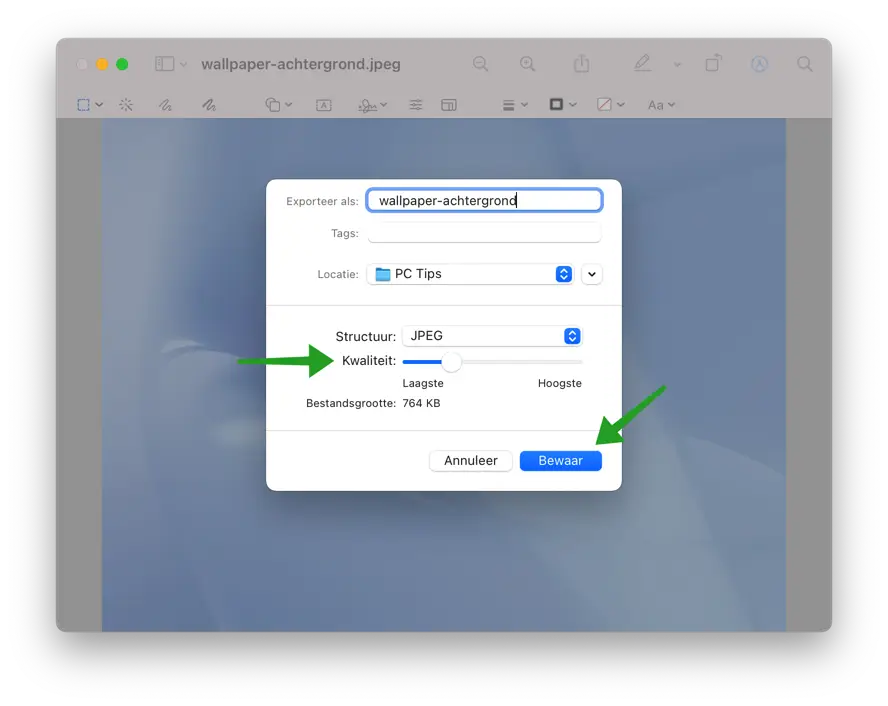Image resolution: width=888 pixels, height=706 pixels.
Task: Click the sidebar view icon
Action: coord(164,63)
